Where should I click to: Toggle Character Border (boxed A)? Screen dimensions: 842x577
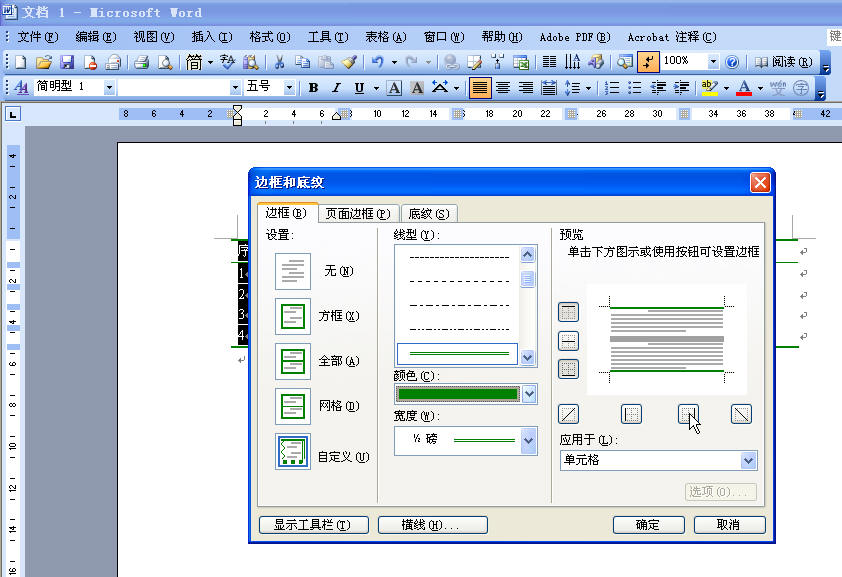pos(394,87)
